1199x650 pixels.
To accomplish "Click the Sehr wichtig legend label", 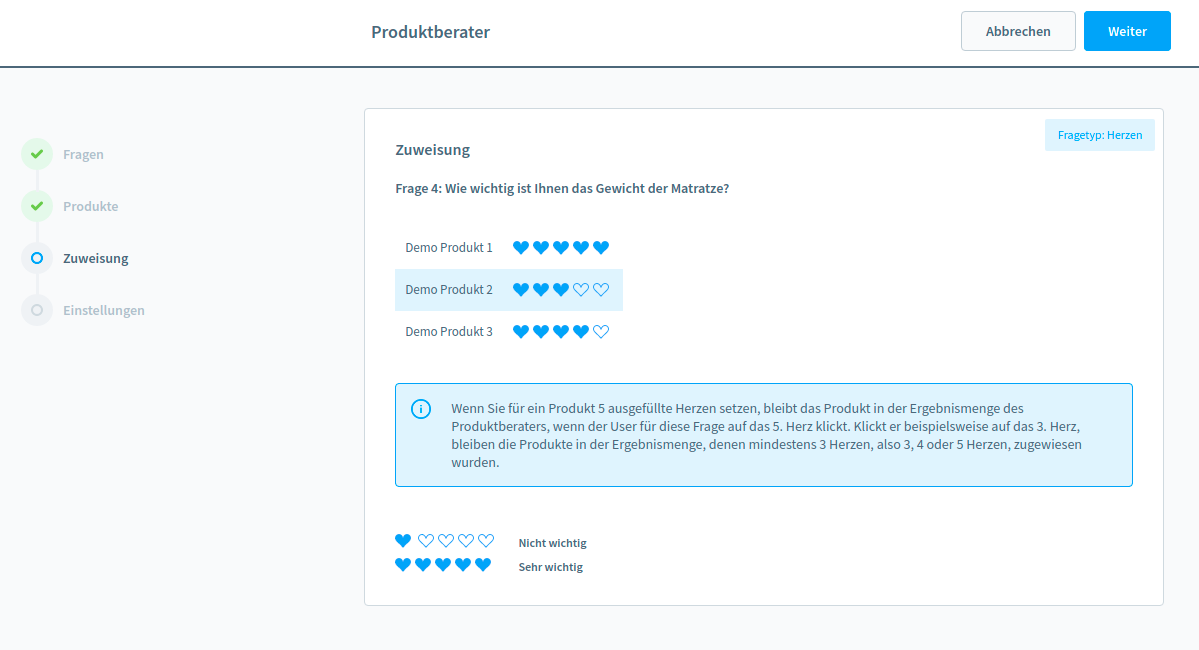I will [x=550, y=567].
